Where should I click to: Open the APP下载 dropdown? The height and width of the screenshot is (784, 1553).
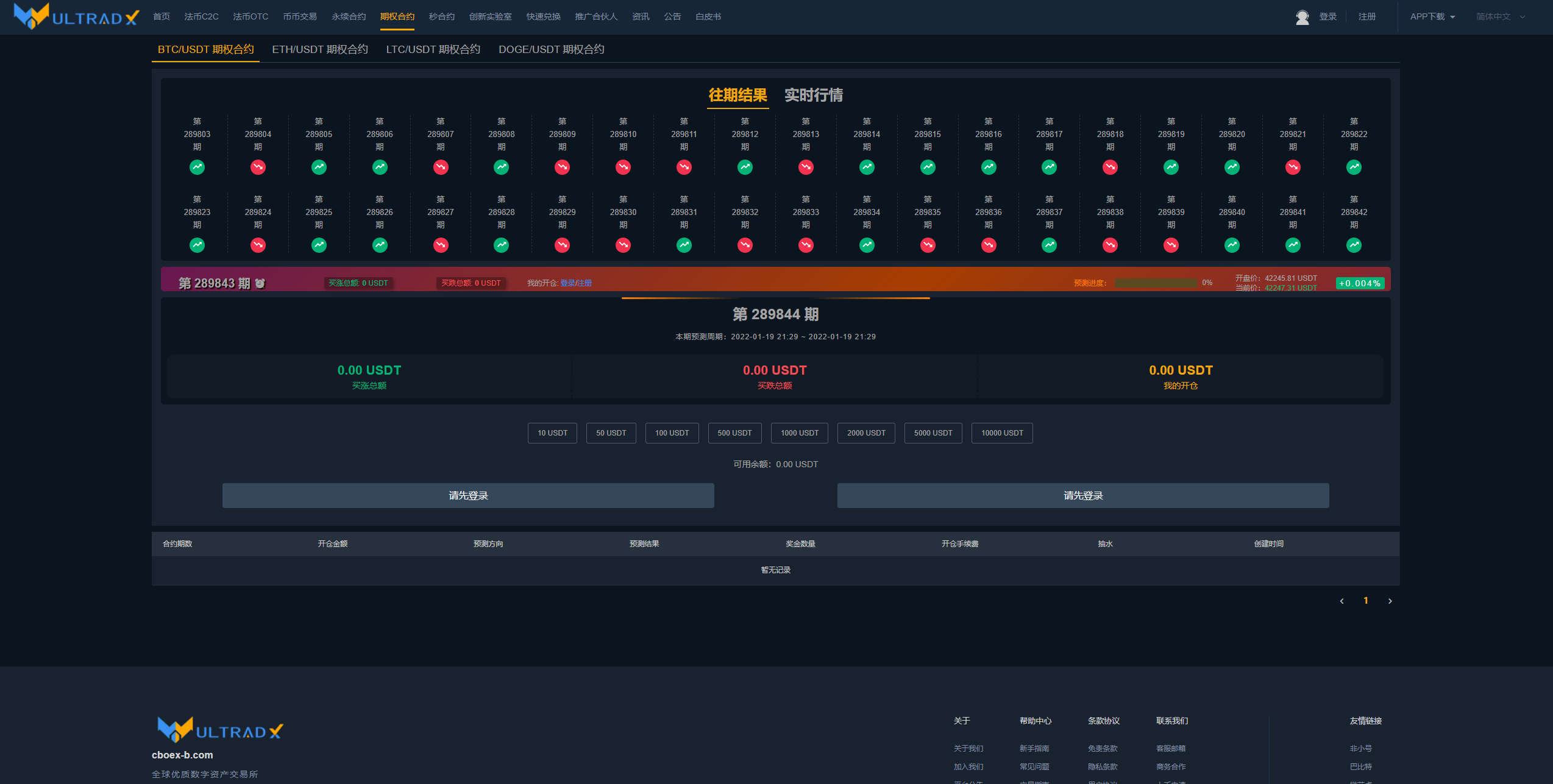(x=1432, y=17)
